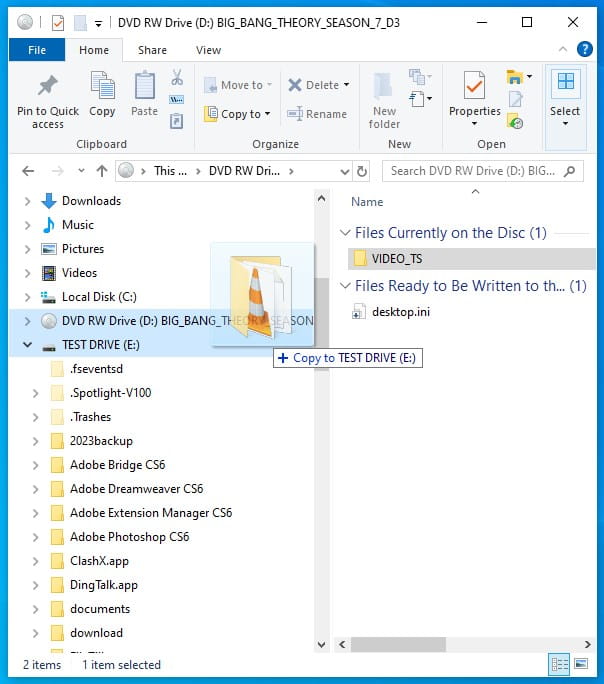Collapse the TEST DRIVE (E:) tree node

click(x=27, y=345)
